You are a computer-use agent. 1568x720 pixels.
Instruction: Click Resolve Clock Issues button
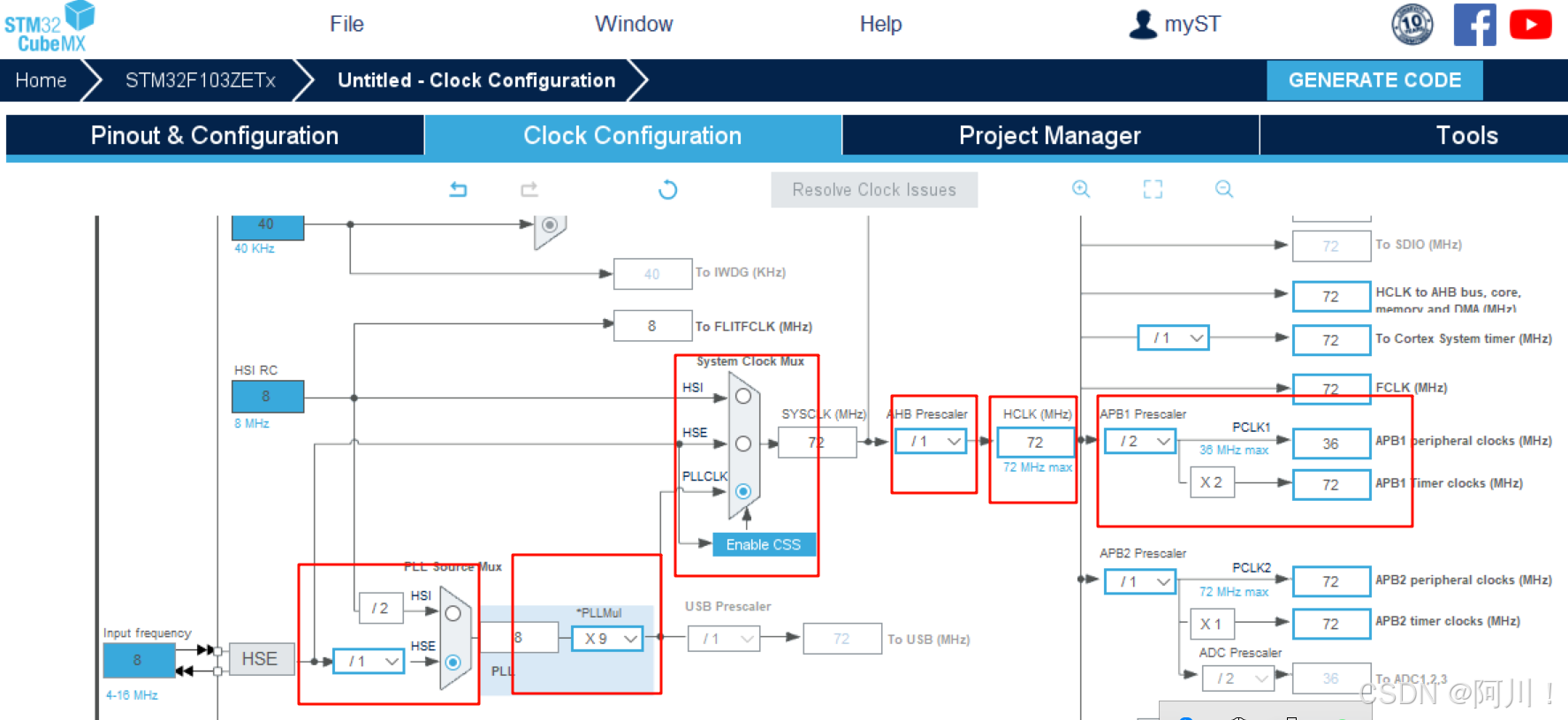click(874, 190)
